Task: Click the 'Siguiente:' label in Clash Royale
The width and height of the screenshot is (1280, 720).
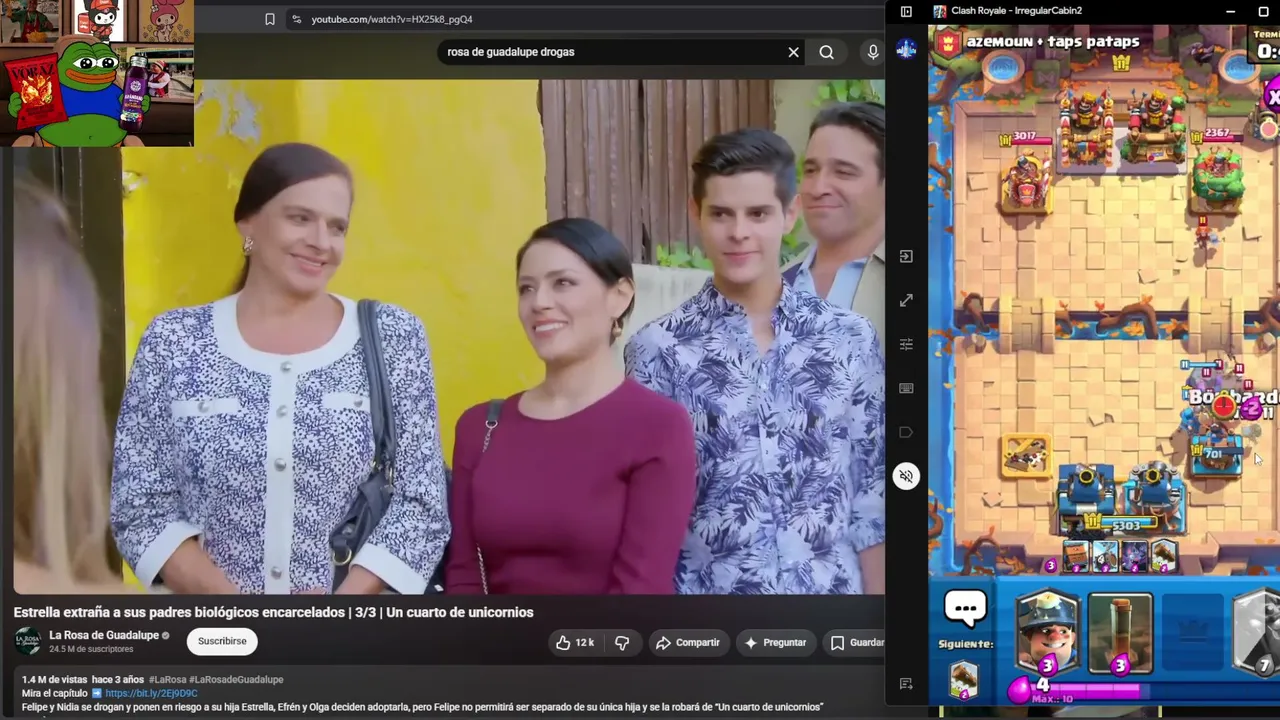Action: (x=965, y=644)
